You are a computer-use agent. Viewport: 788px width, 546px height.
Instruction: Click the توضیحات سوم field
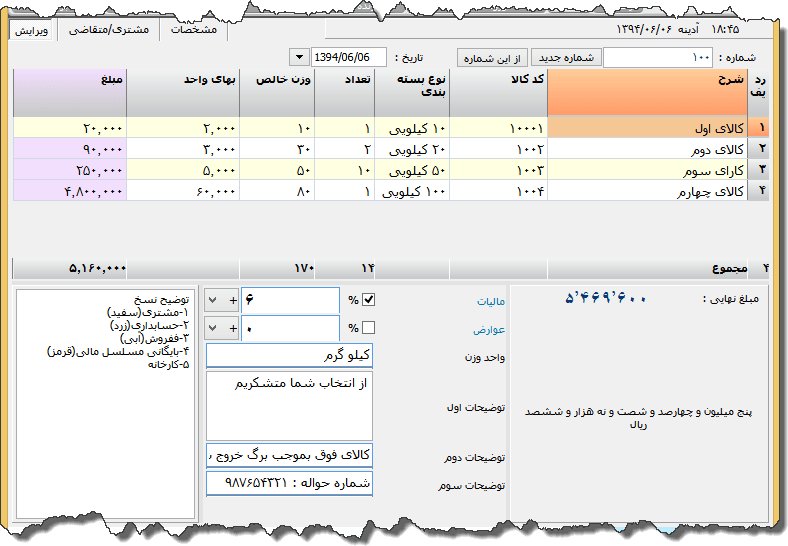(x=289, y=484)
